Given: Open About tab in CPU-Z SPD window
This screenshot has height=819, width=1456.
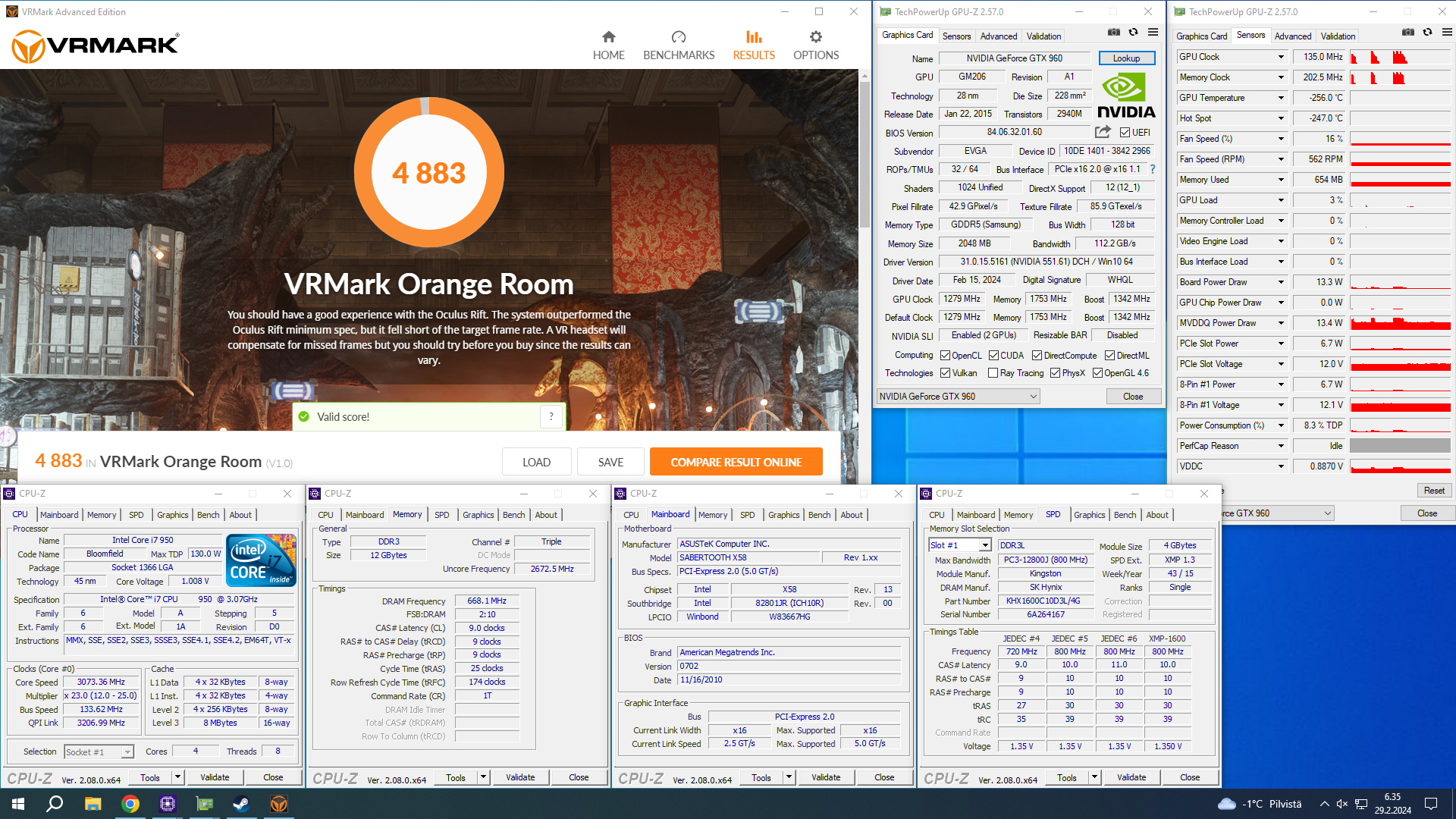Looking at the screenshot, I should tap(1157, 515).
